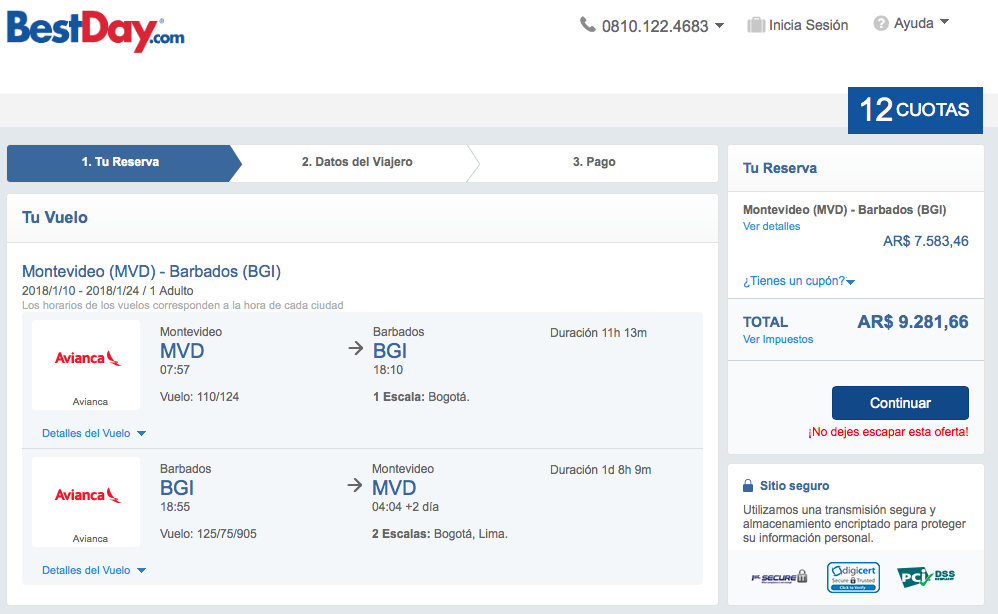The image size is (998, 614).
Task: Click the DigiCert Secure Trusted badge
Action: pos(854,577)
